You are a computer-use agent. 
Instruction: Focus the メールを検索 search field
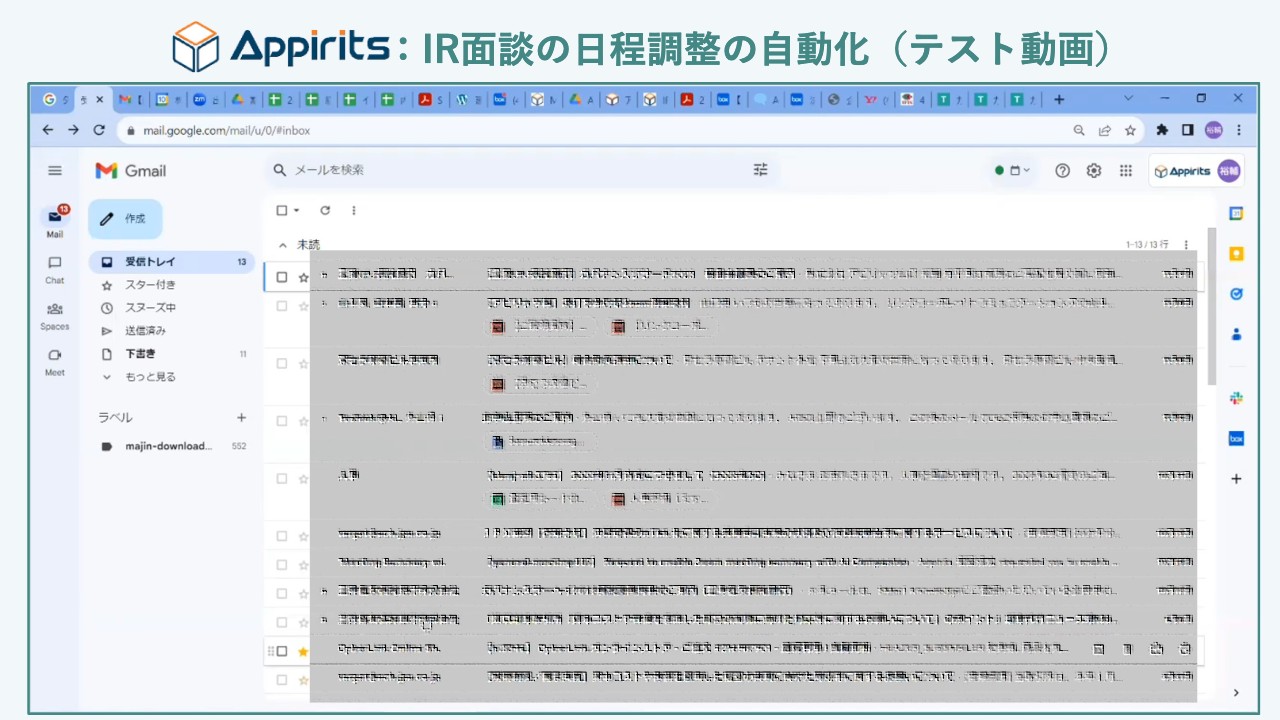pos(520,170)
